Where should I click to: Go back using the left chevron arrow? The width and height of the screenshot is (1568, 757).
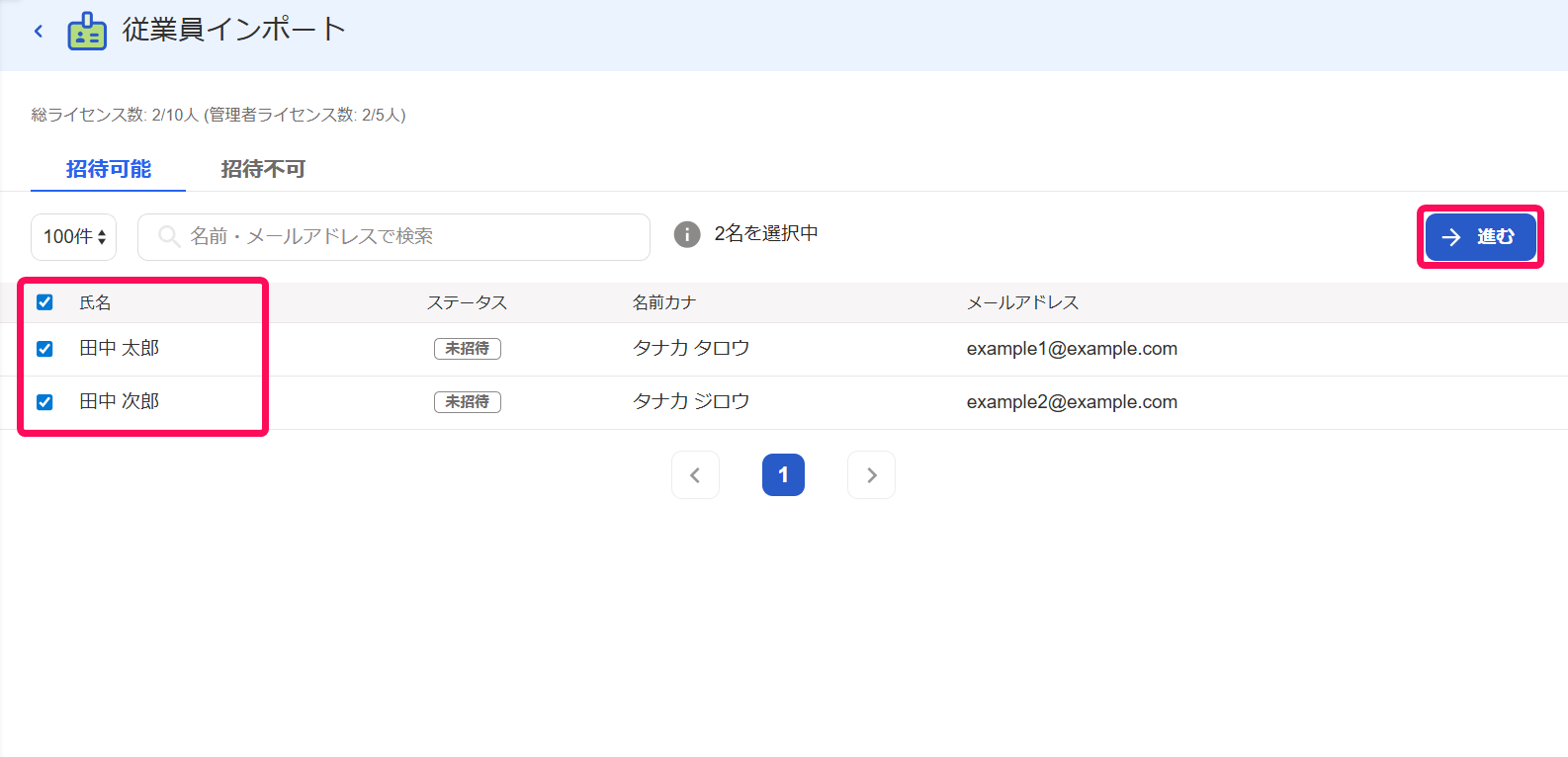(x=39, y=32)
